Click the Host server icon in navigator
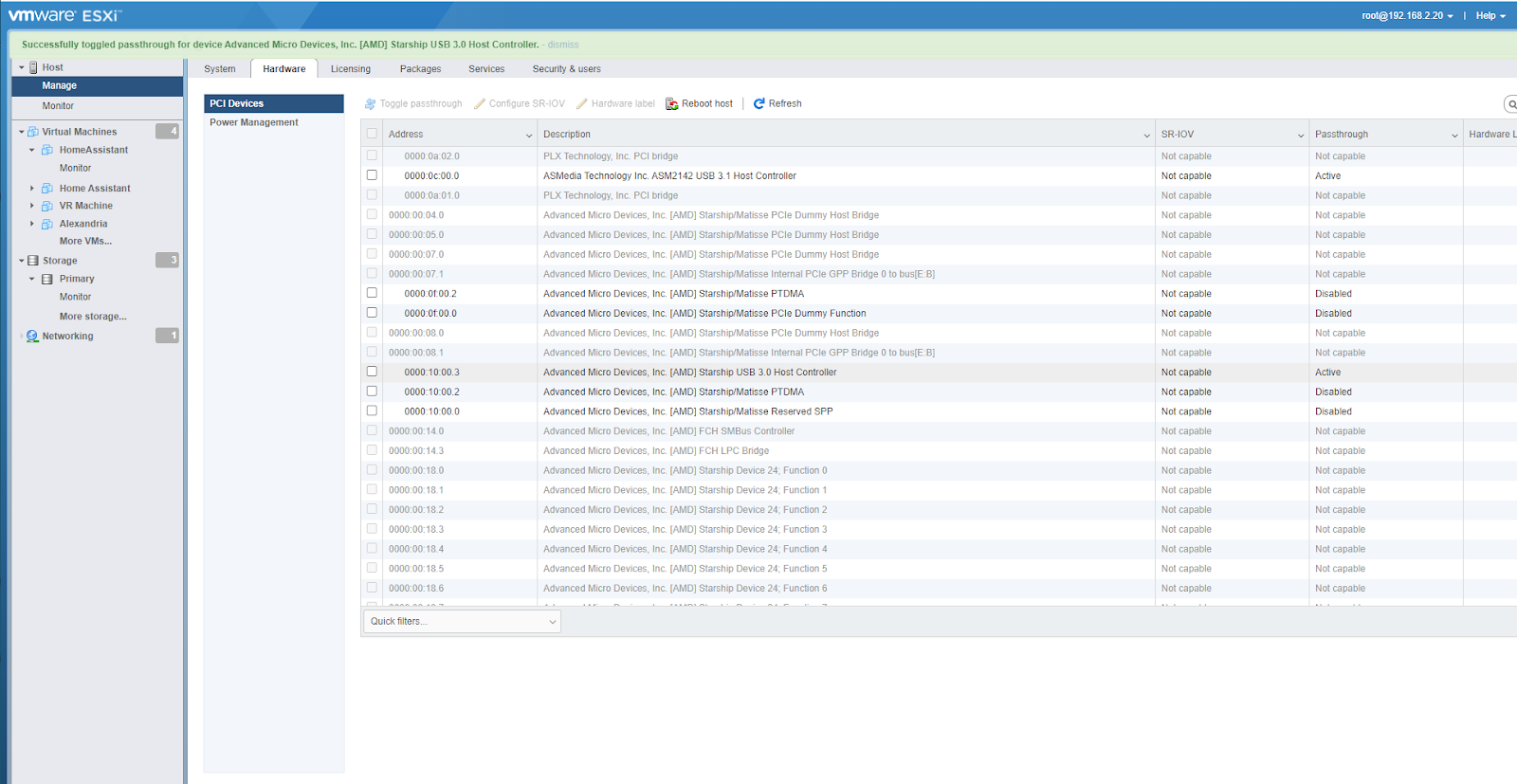Screen dimensions: 1517x784 [33, 67]
